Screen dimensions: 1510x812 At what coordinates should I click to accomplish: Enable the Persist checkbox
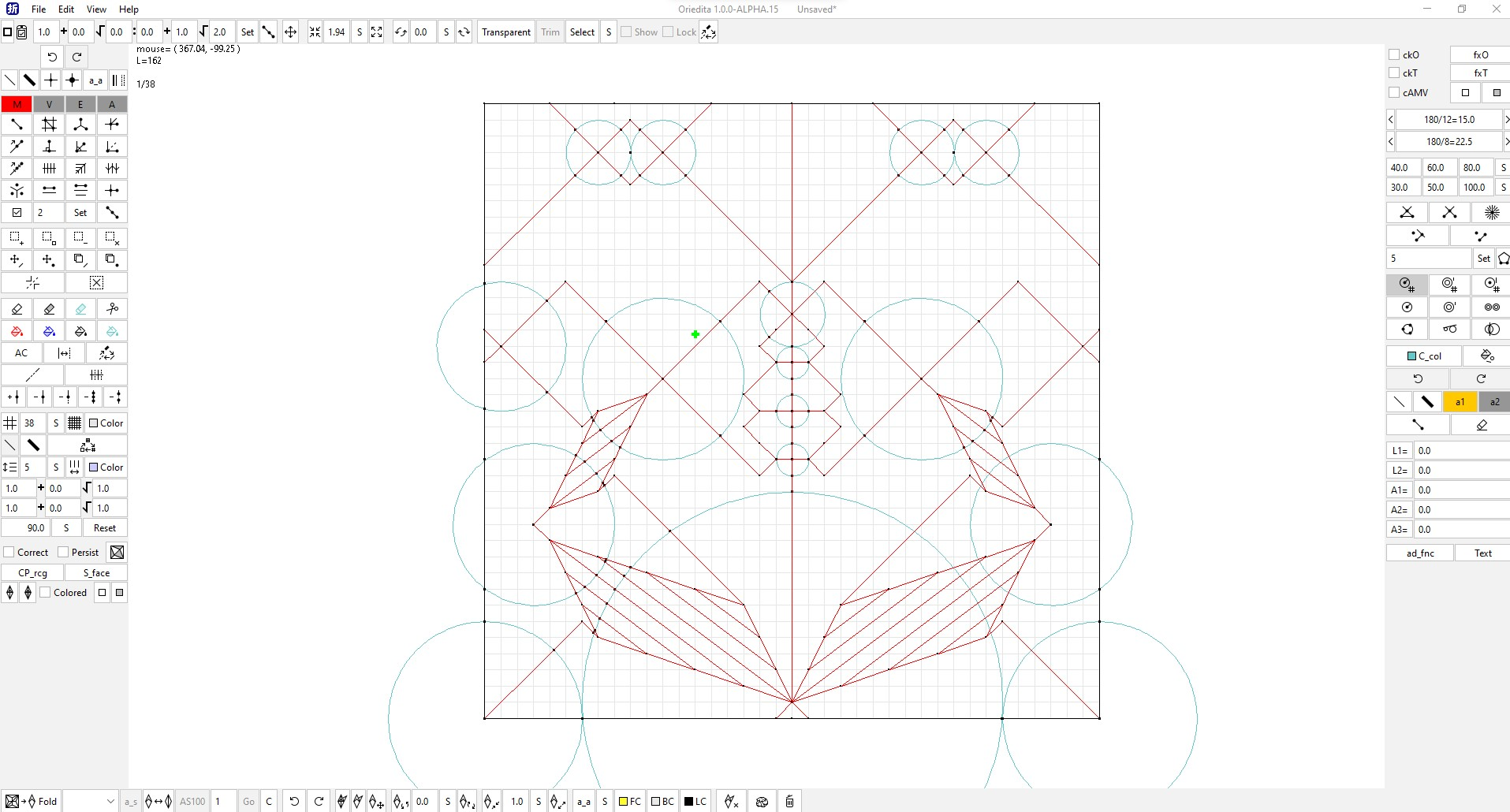click(64, 553)
